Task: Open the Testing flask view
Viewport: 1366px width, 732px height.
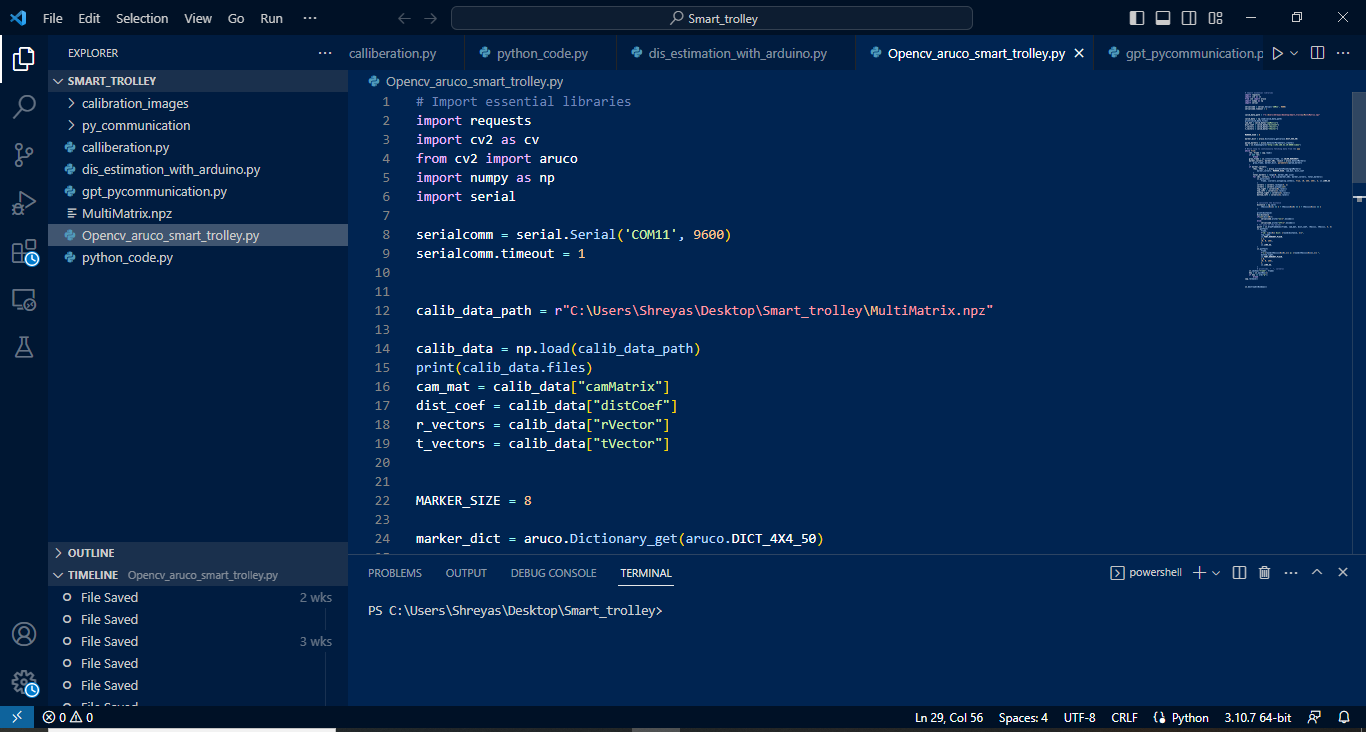Action: [24, 347]
